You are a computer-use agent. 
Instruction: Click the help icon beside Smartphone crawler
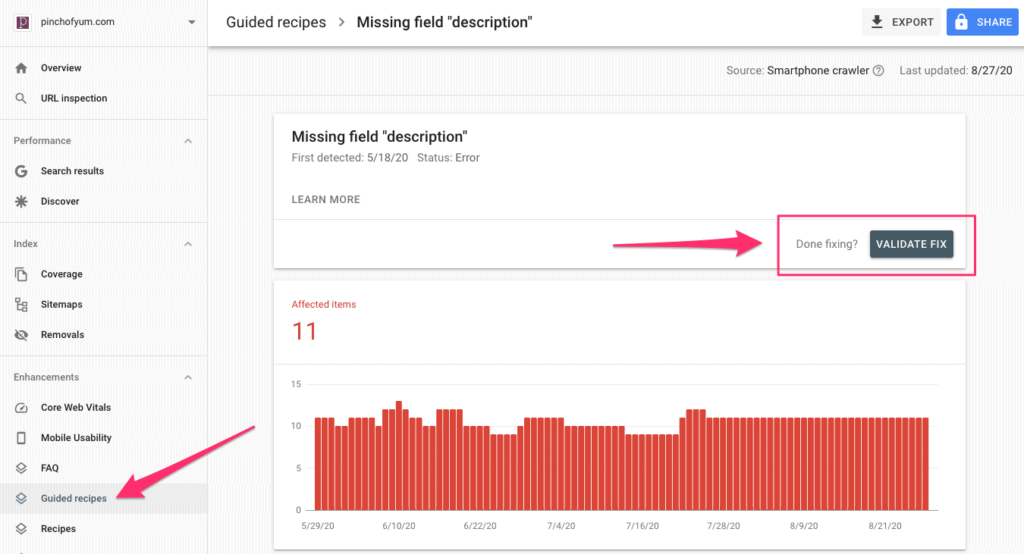[x=878, y=71]
